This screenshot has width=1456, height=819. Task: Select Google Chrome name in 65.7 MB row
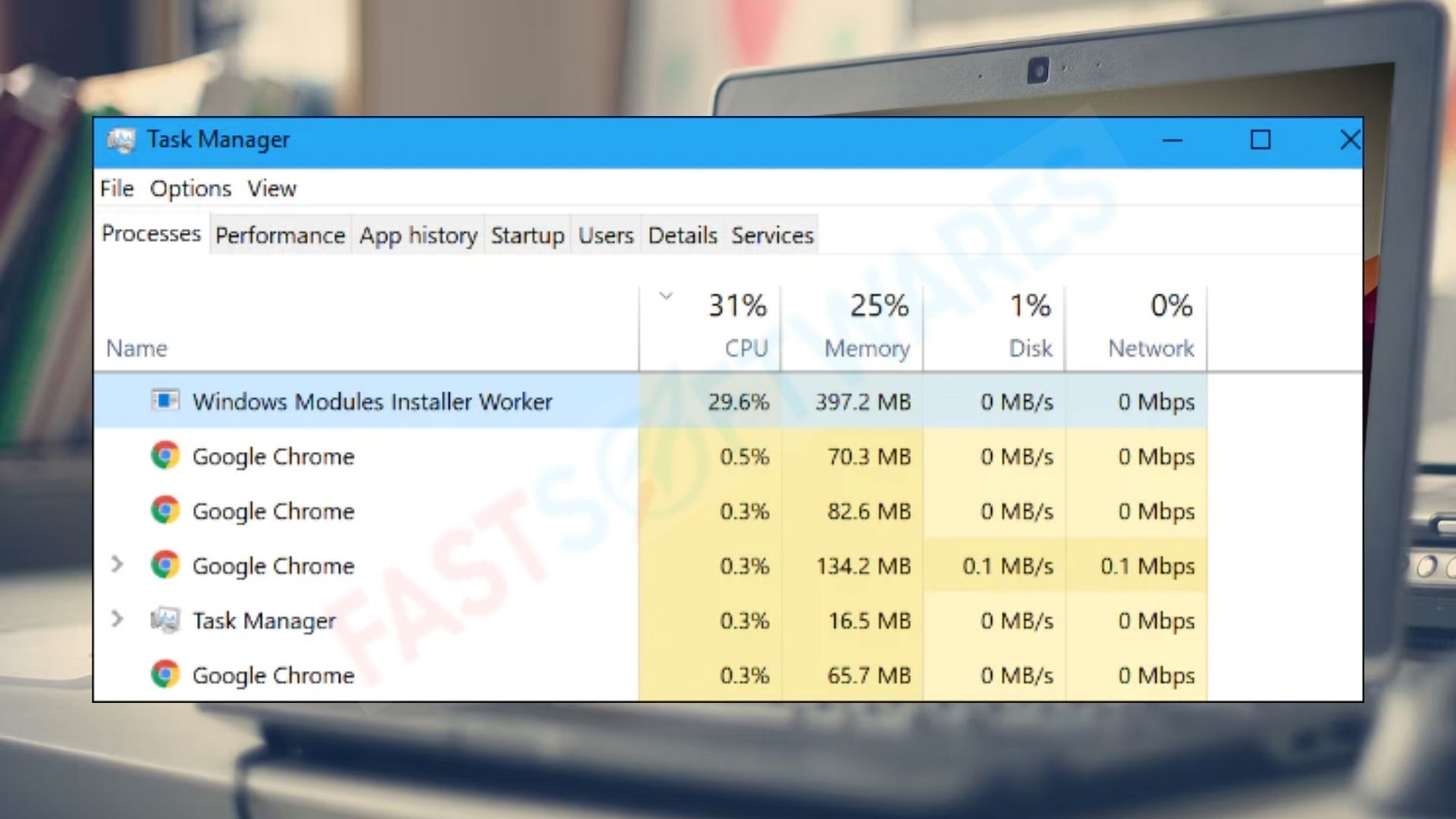click(x=273, y=675)
